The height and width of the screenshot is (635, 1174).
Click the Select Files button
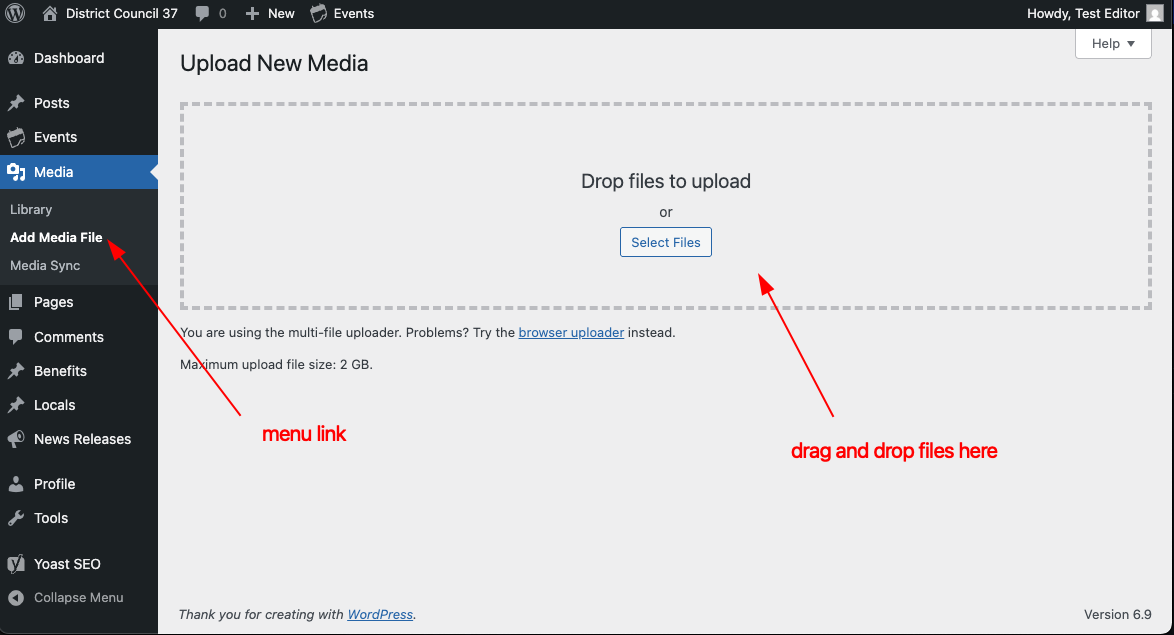[x=665, y=242]
